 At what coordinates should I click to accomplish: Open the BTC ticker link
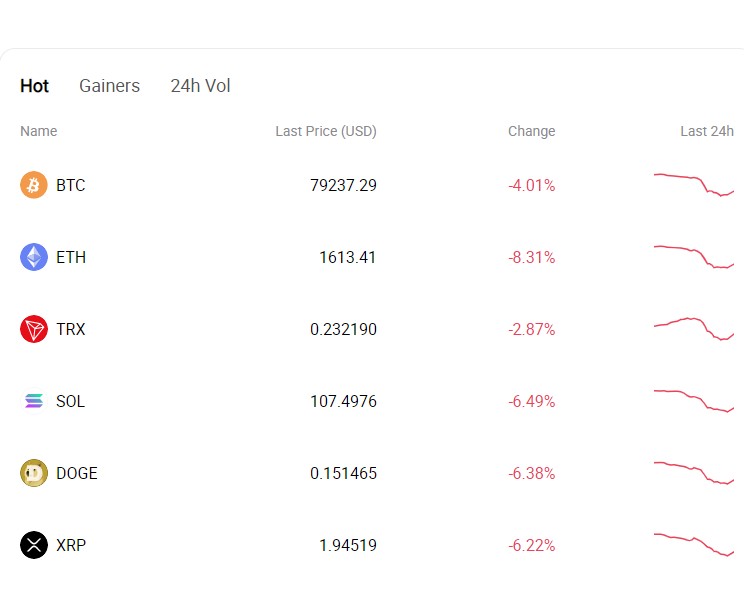click(71, 185)
